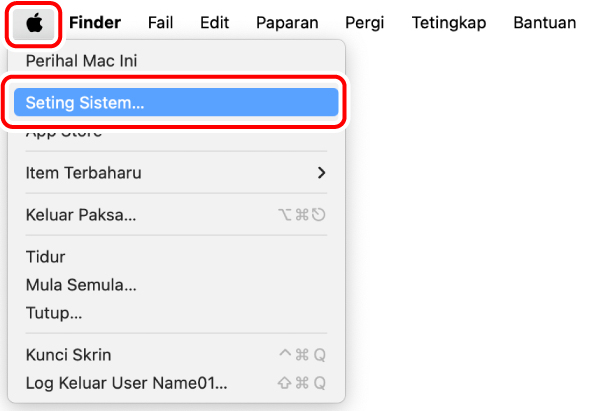The width and height of the screenshot is (600, 411).
Task: Put the Mac to sleep with Tidur
Action: (x=45, y=257)
